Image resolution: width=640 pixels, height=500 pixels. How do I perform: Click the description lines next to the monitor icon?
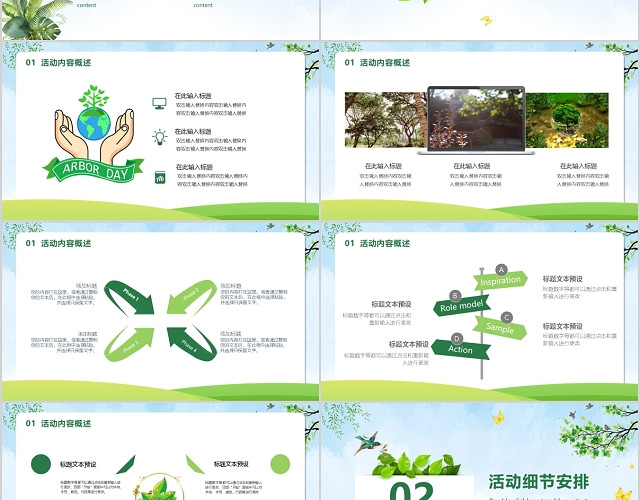[211, 109]
